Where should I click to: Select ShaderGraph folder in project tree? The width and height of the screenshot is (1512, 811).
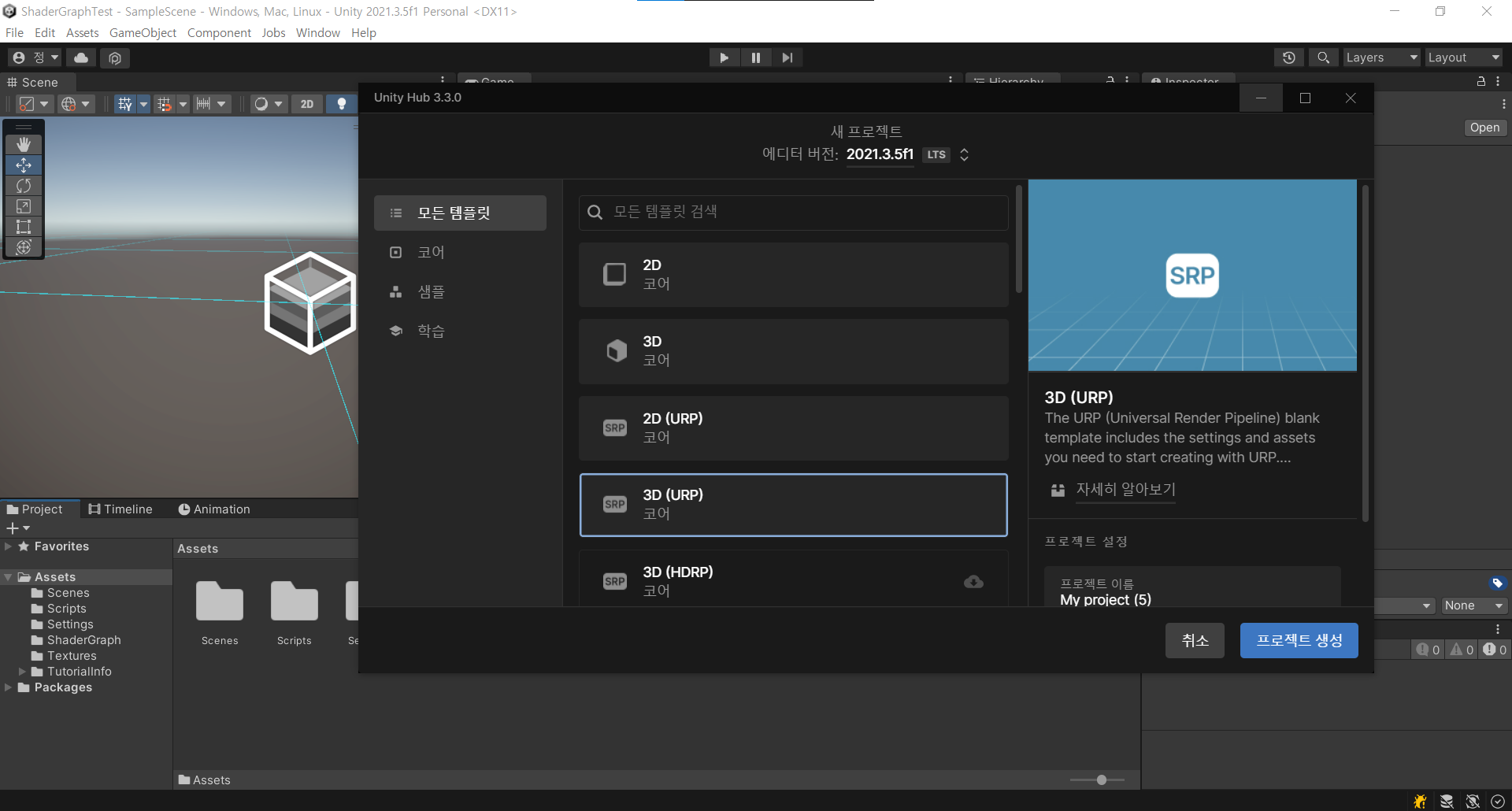(x=84, y=640)
